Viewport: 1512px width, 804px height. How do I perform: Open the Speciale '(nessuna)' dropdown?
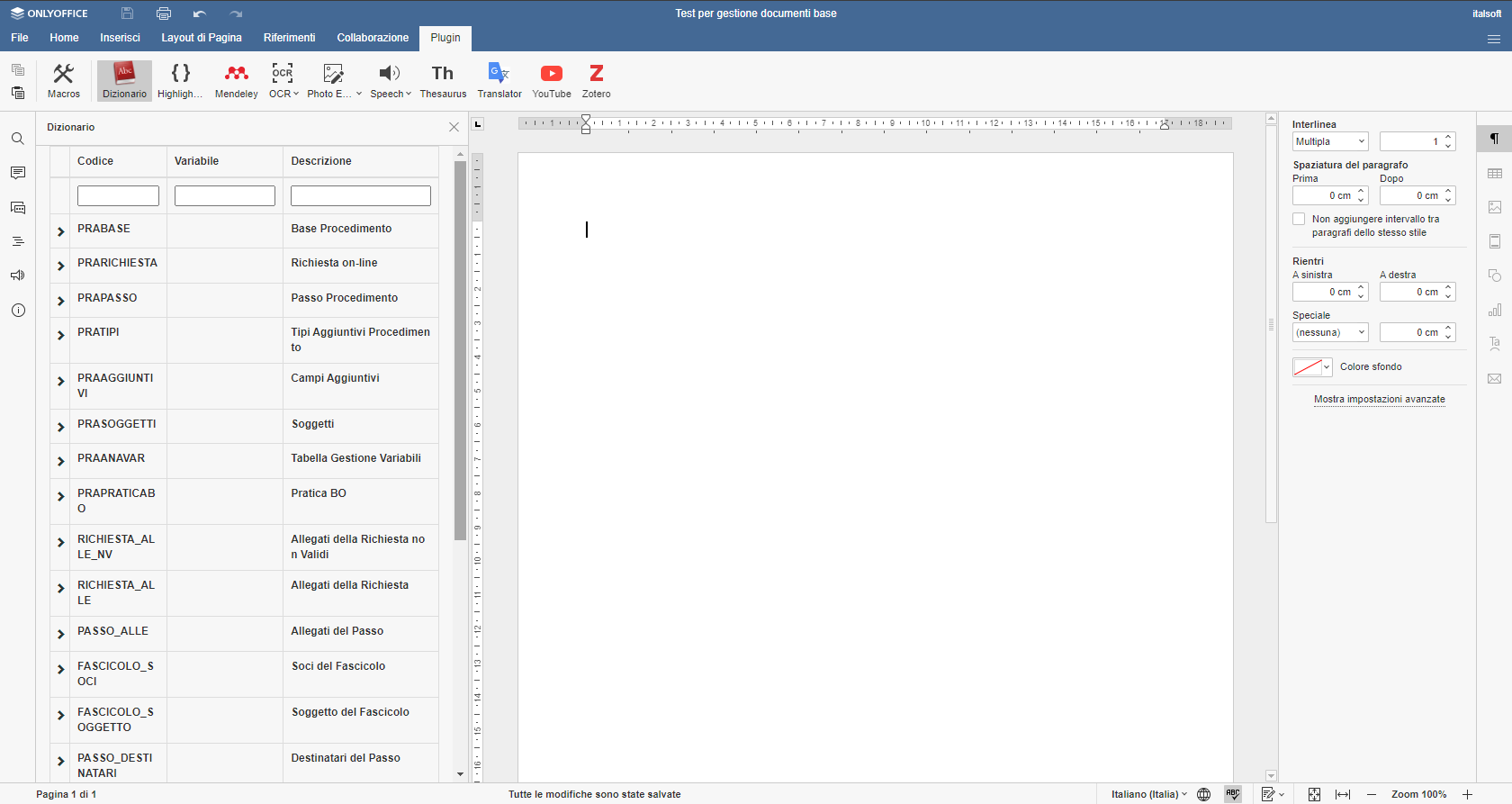point(1330,332)
